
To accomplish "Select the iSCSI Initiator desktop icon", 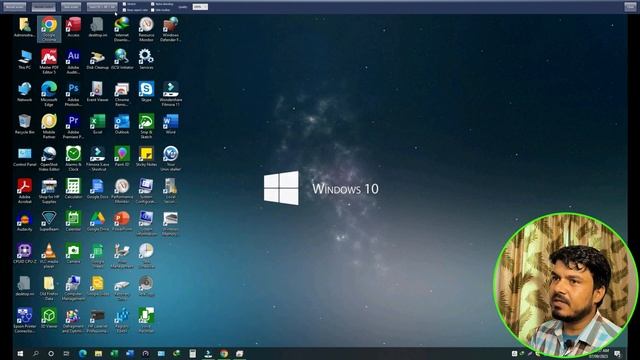I will tap(122, 60).
